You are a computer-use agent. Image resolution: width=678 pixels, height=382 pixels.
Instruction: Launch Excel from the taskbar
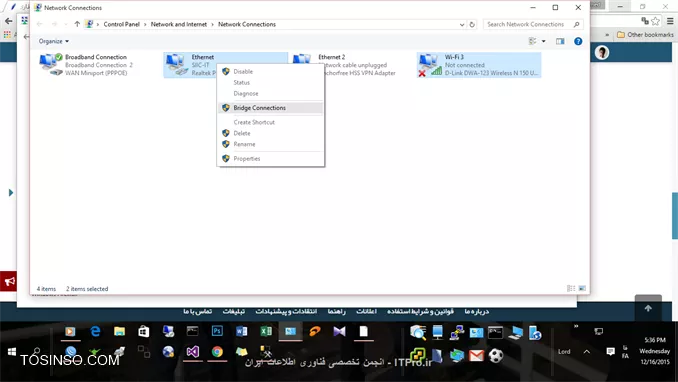[266, 331]
